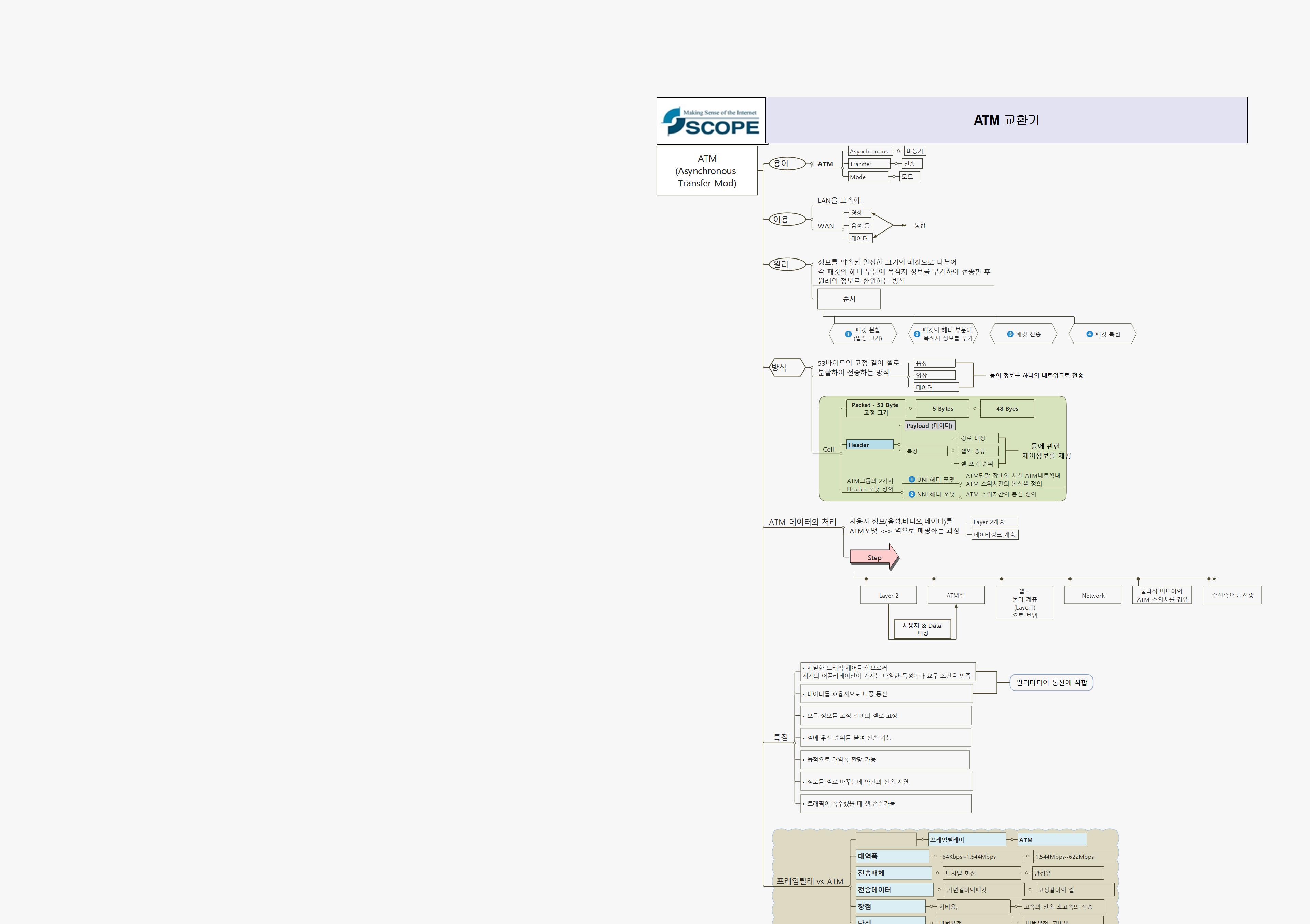
Task: Collapse the 방식 hexagon node's branch circle
Action: pos(811,368)
